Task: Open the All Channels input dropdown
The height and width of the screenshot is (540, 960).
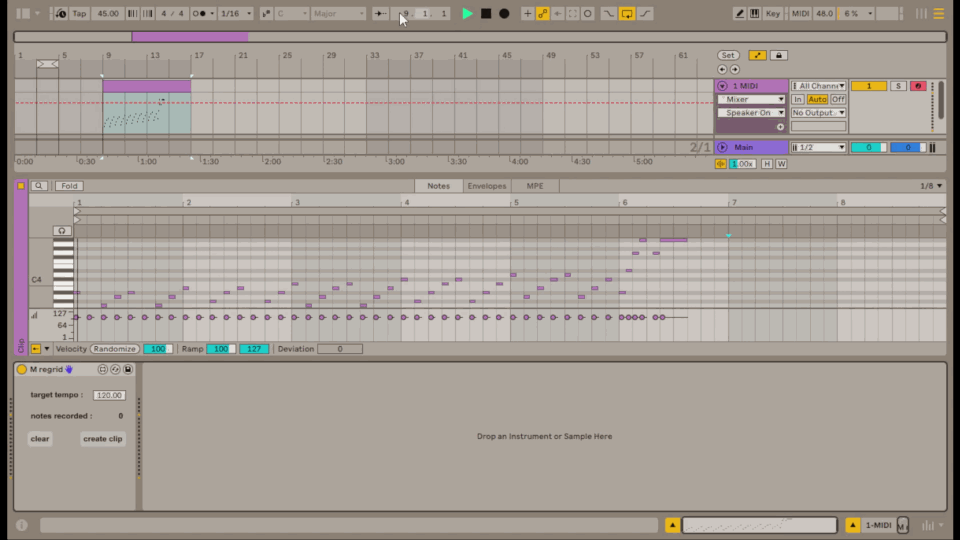Action: 819,86
